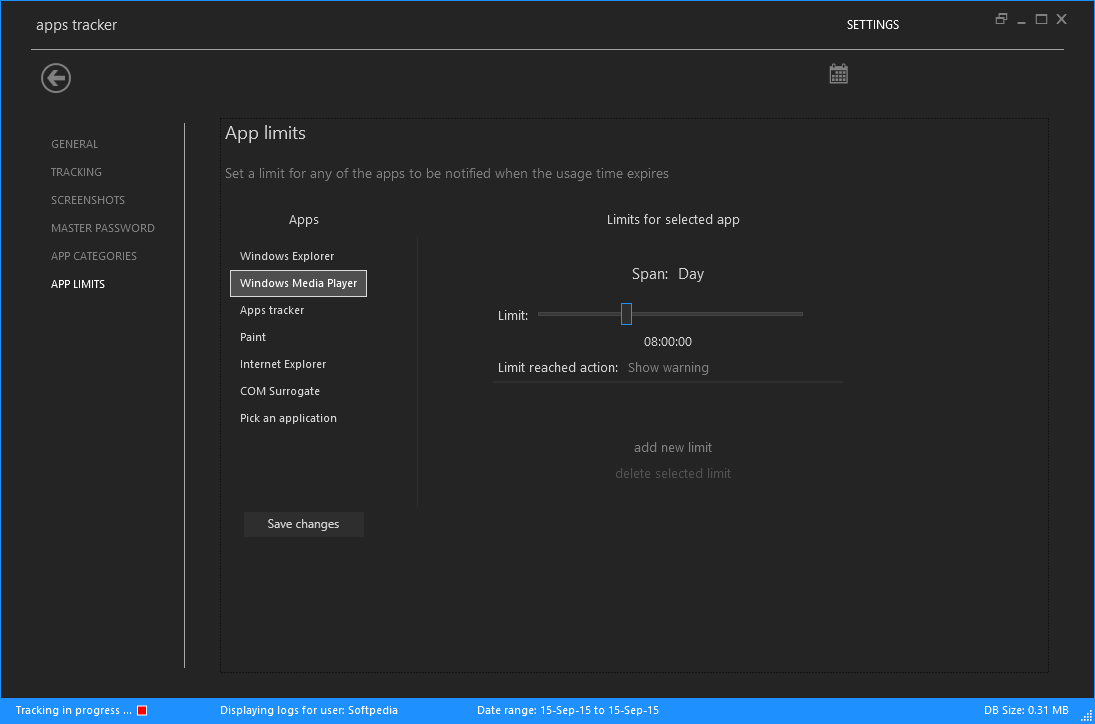Screen dimensions: 1095x724
Task: Open Limit reached action Show warning dropdown
Action: [668, 368]
